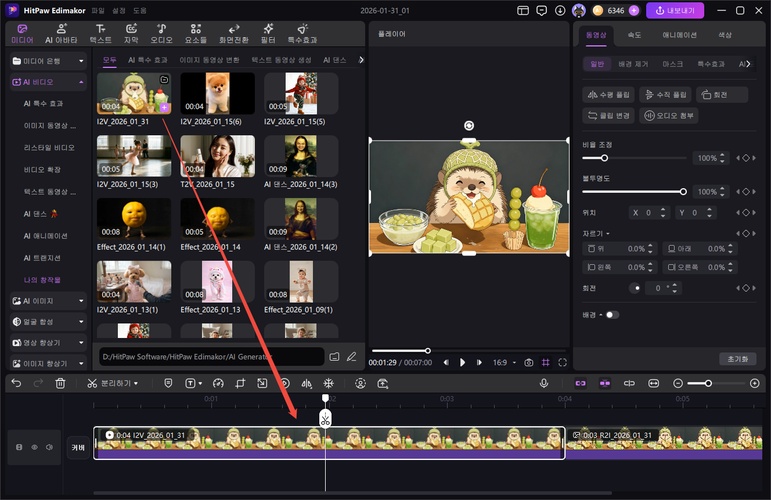Toggle the 배경 background switch
This screenshot has width=771, height=500.
click(610, 315)
